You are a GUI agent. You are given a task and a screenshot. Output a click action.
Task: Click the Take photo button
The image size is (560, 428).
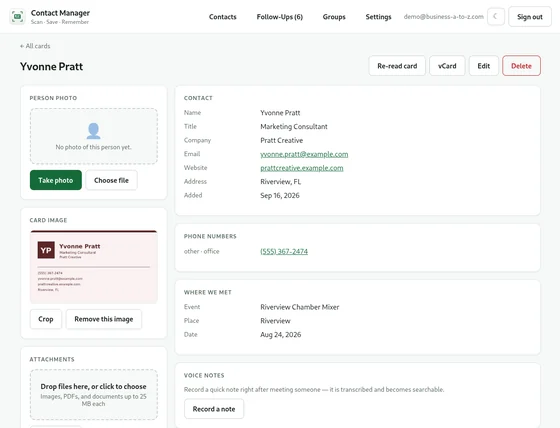click(x=56, y=180)
